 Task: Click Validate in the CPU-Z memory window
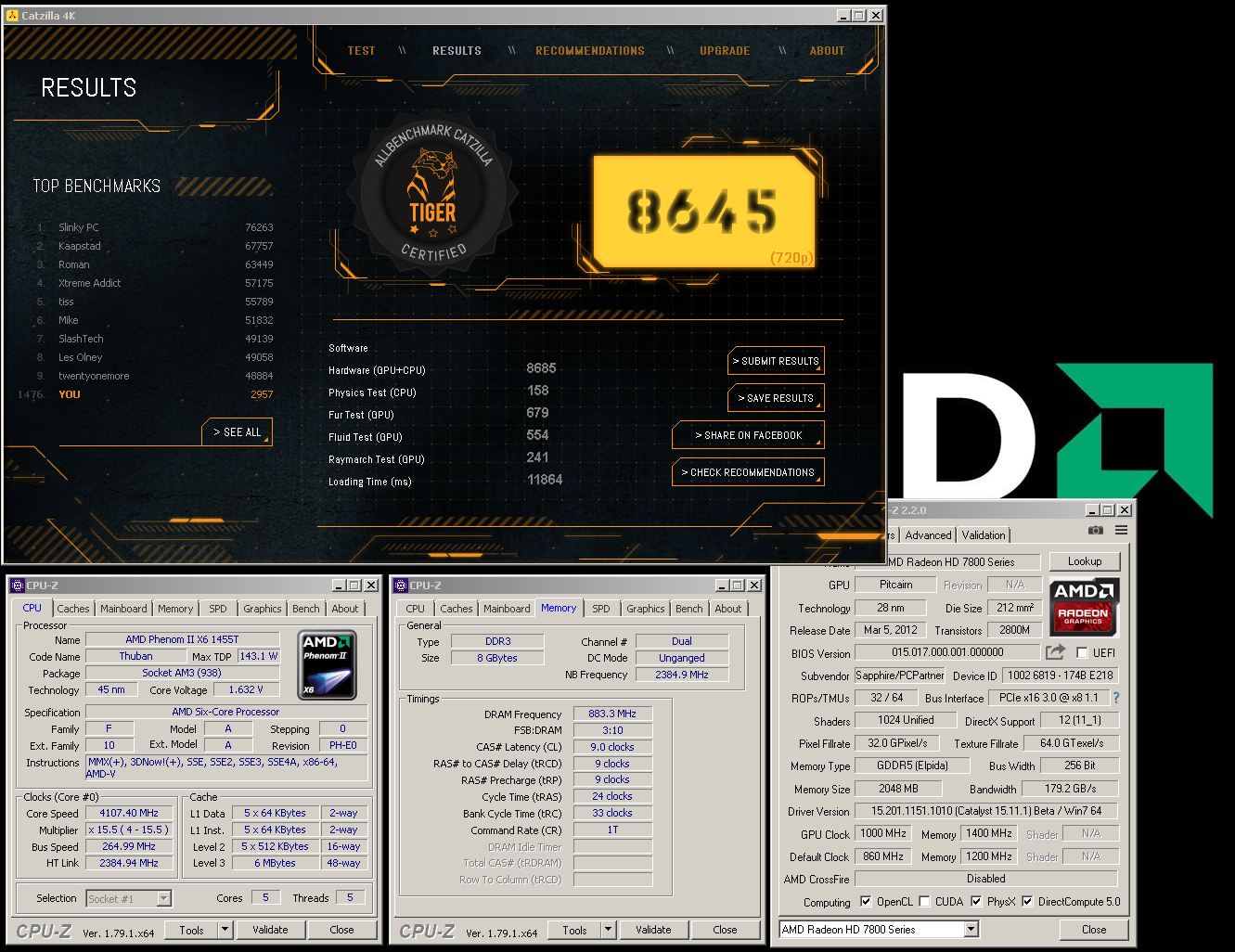653,930
